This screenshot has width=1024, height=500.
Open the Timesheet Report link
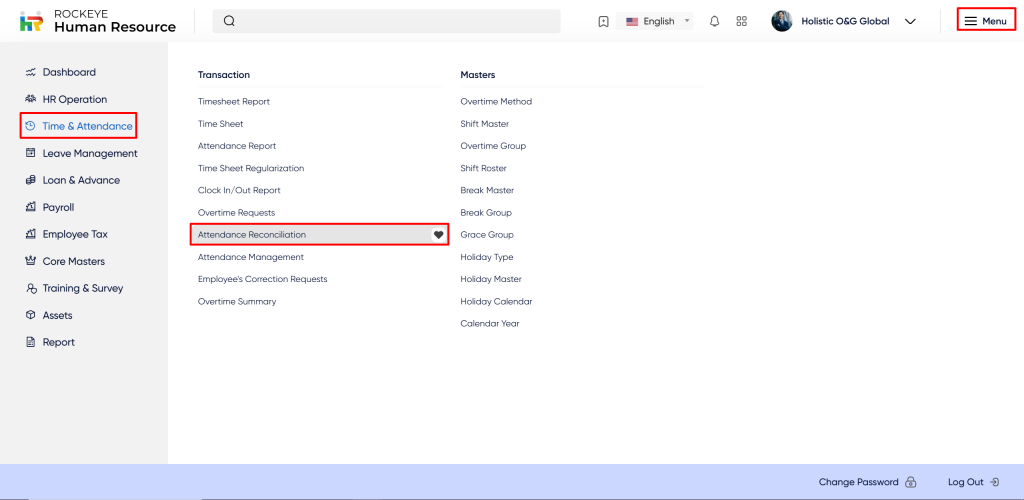(234, 101)
